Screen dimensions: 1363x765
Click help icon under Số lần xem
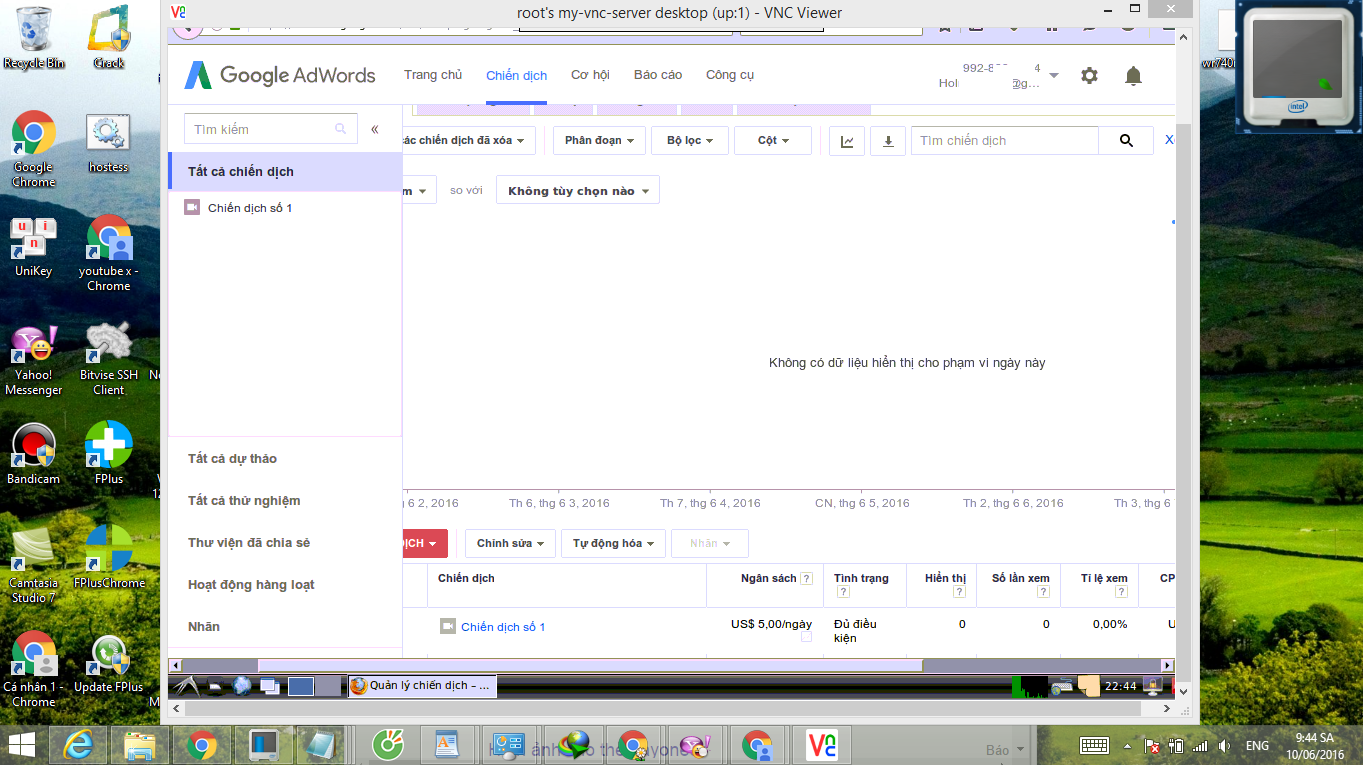(x=1043, y=592)
